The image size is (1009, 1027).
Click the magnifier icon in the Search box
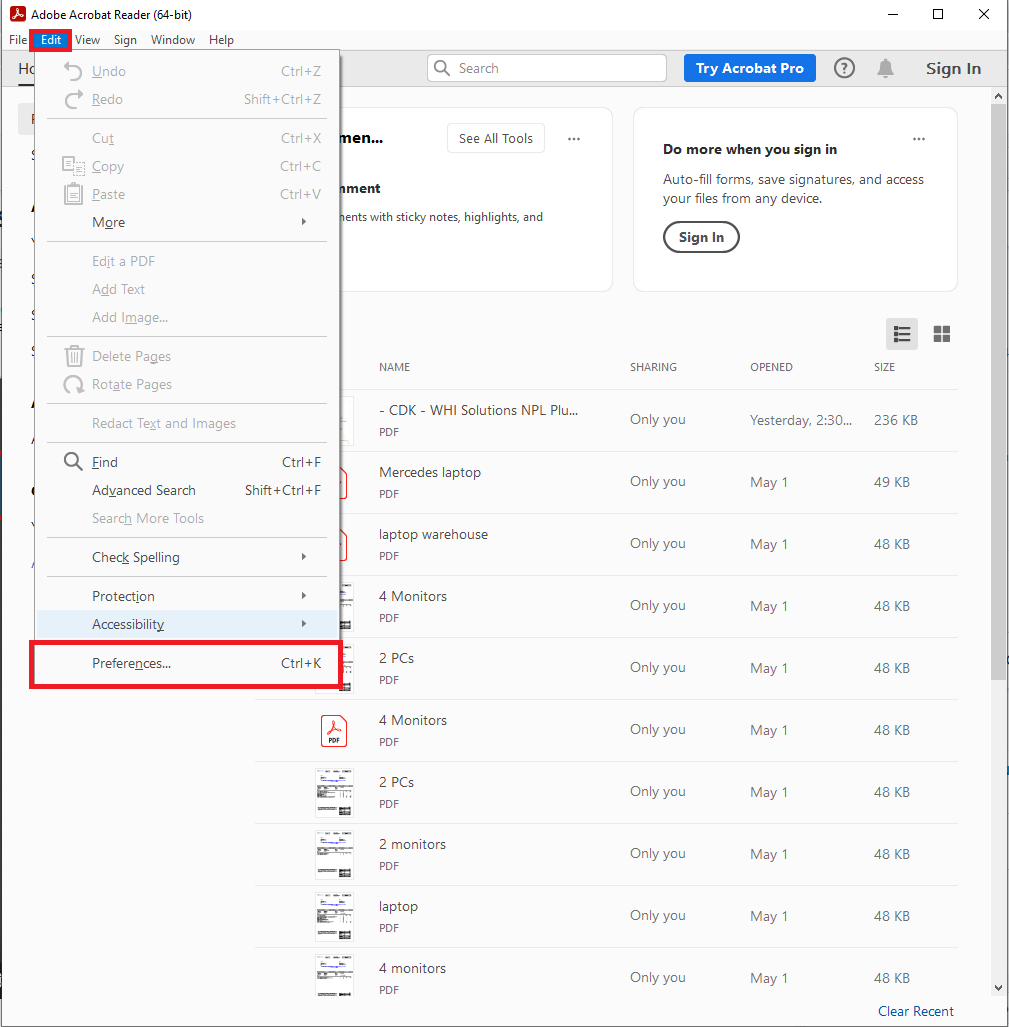pyautogui.click(x=442, y=68)
